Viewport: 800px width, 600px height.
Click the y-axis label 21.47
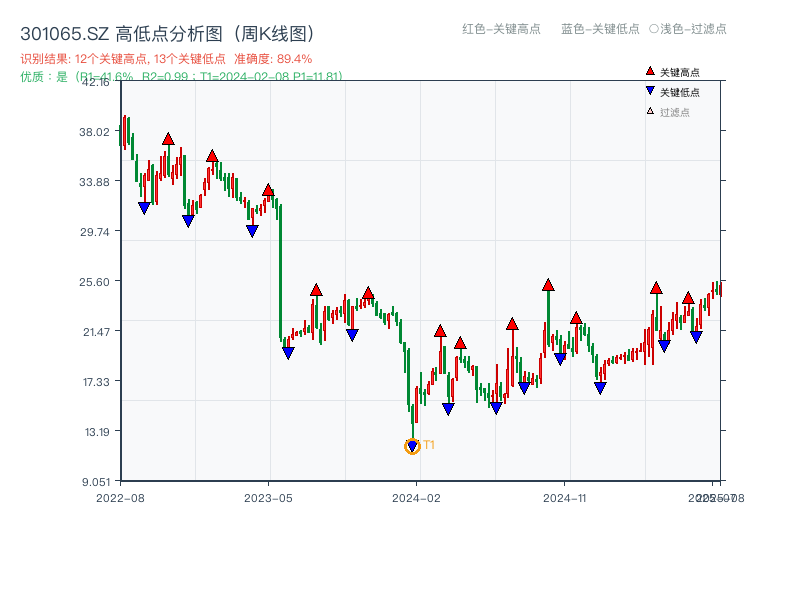(x=96, y=332)
